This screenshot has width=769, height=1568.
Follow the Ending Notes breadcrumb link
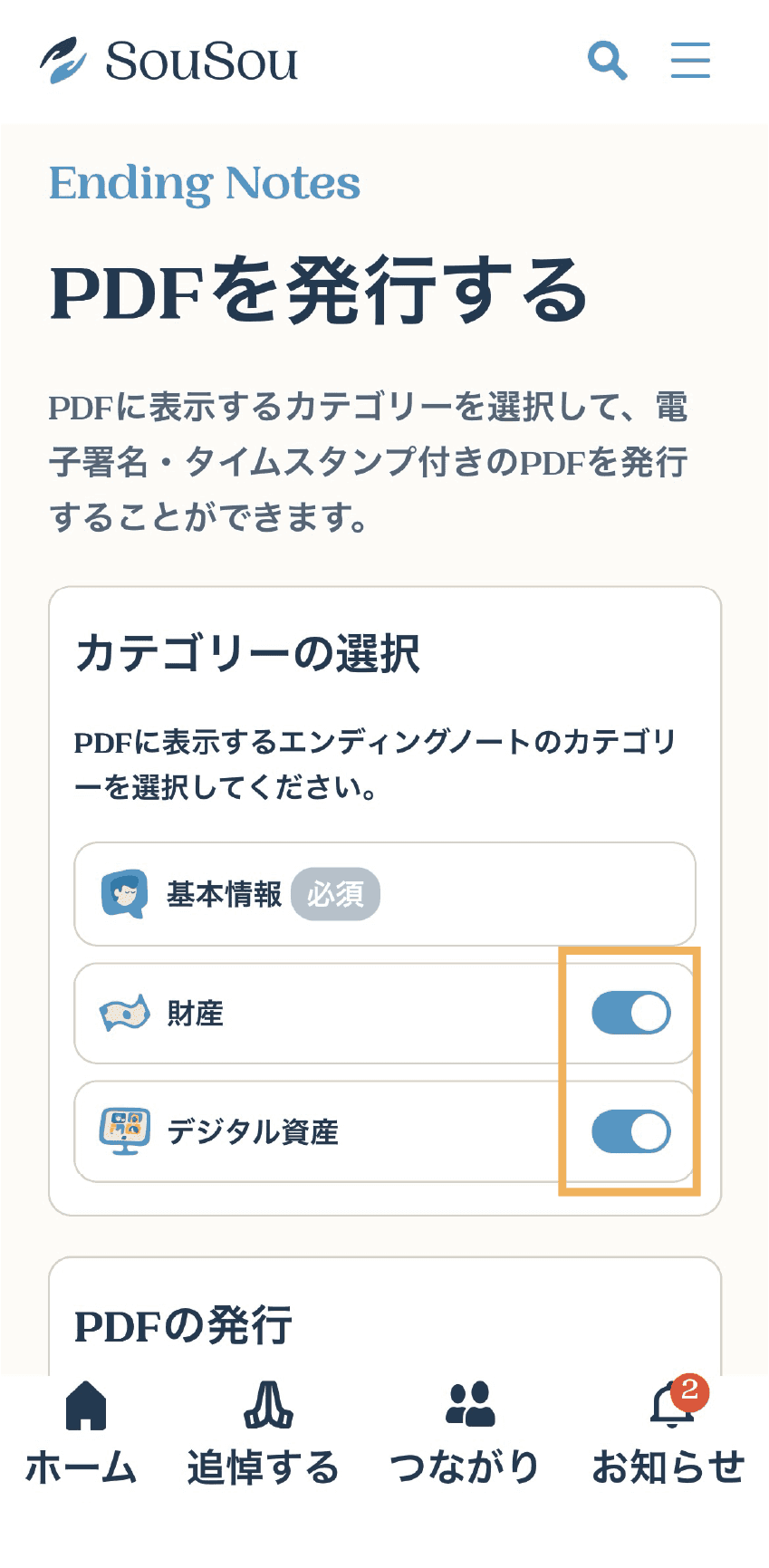coord(205,184)
